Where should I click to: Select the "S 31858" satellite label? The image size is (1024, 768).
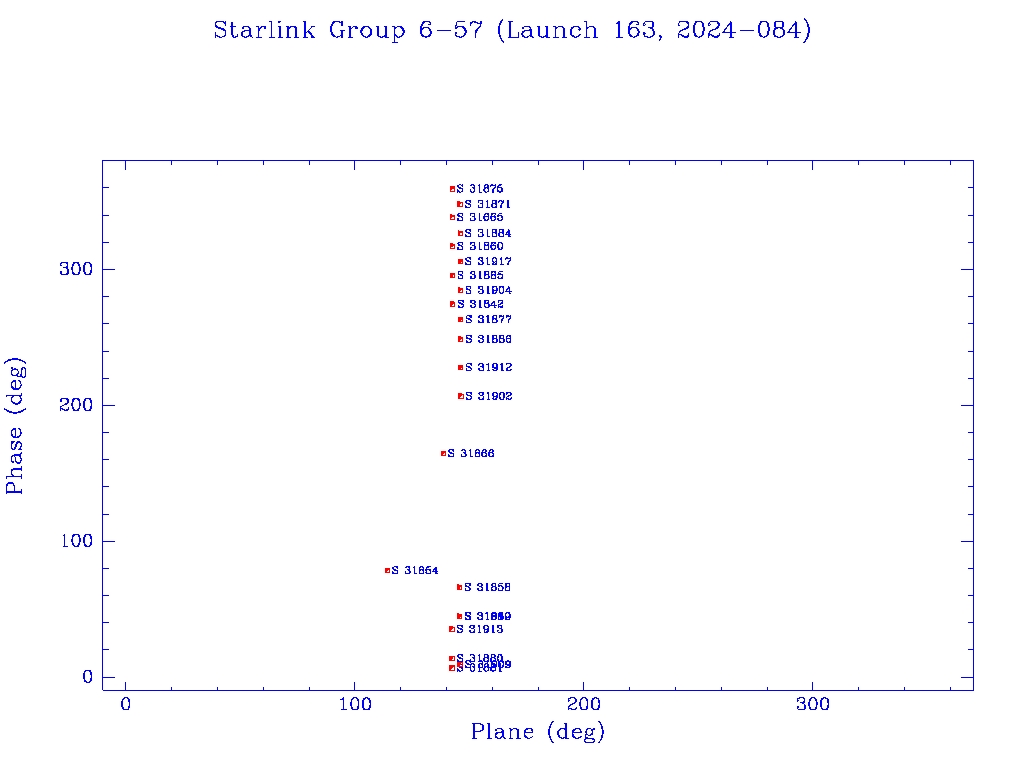click(488, 587)
